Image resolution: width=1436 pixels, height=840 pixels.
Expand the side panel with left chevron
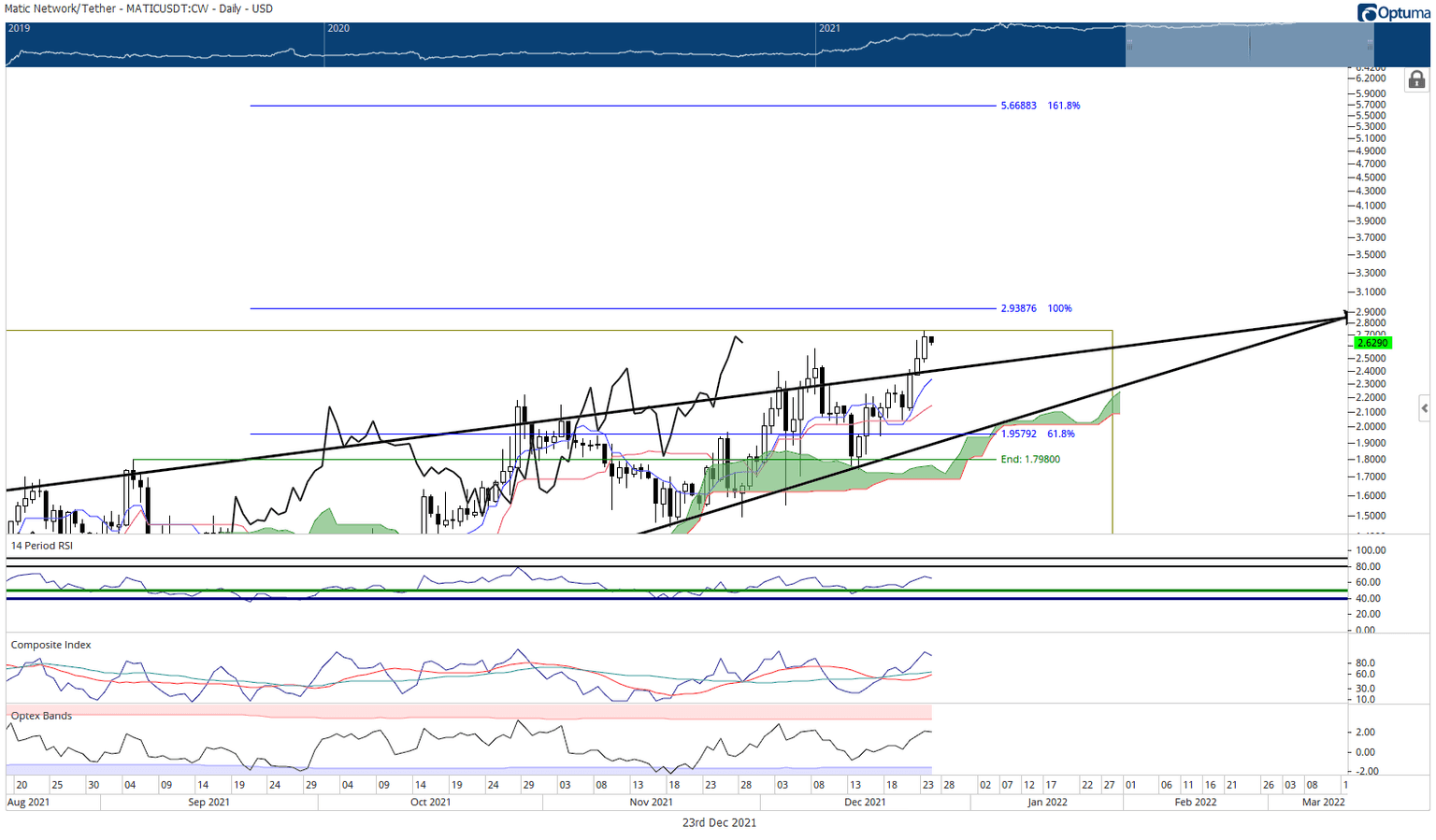pos(1424,408)
